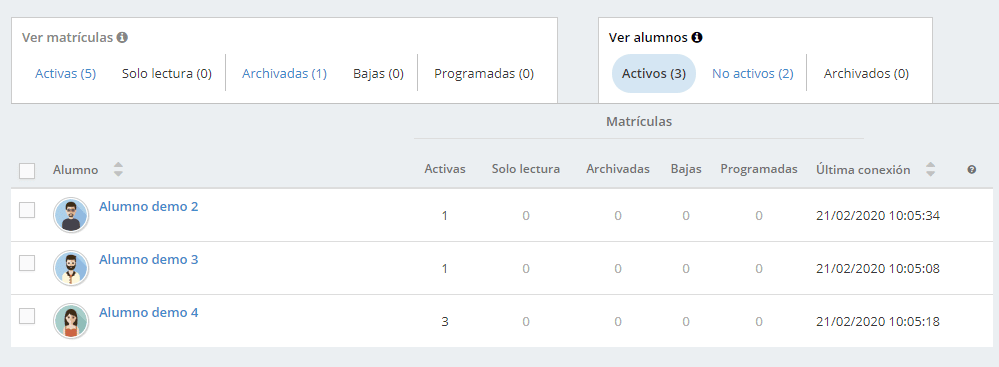This screenshot has height=367, width=999.
Task: Open Alumno demo 2 name link
Action: pos(148,206)
